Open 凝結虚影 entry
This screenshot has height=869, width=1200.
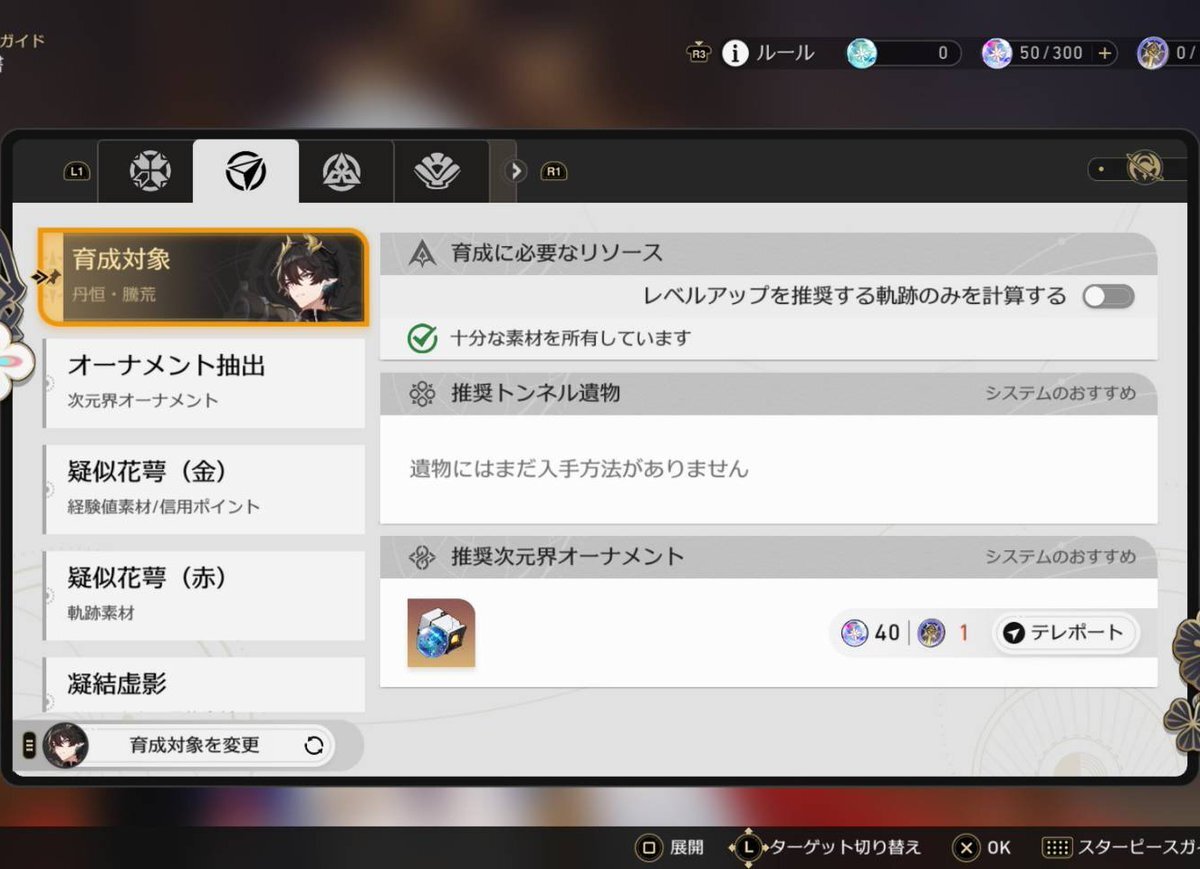click(x=204, y=685)
